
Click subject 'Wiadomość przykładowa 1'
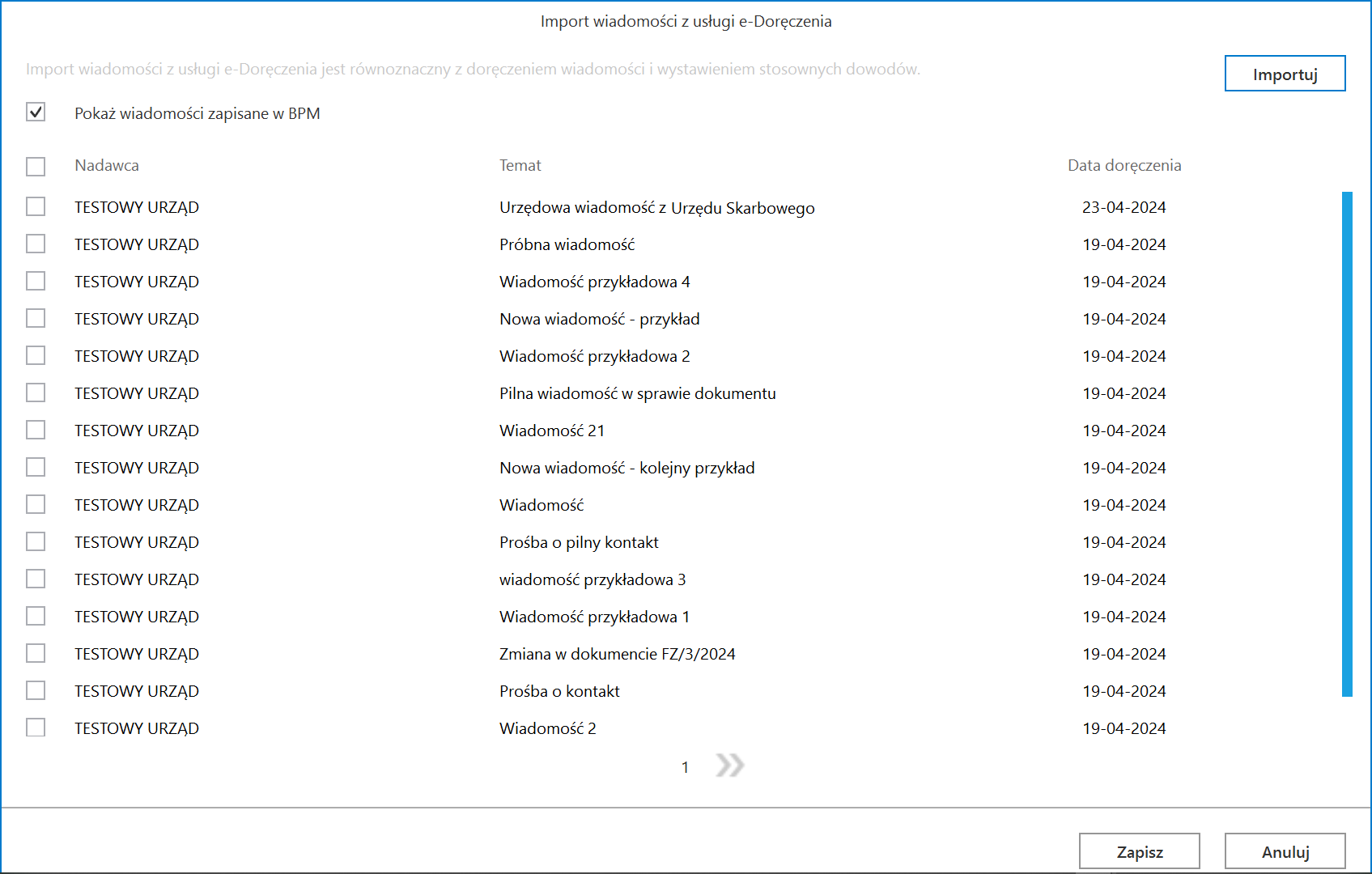595,617
